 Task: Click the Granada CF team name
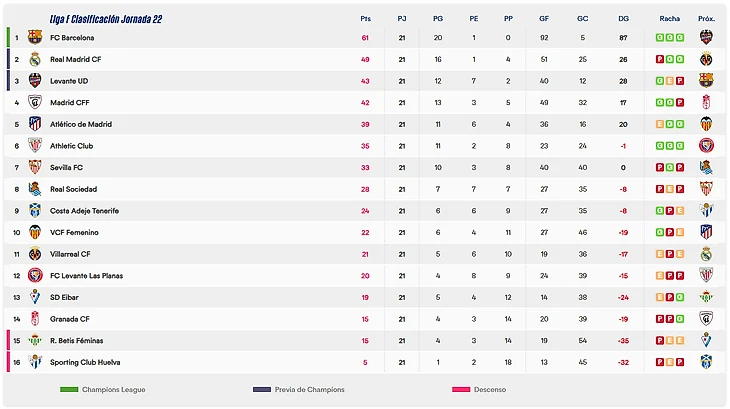click(x=70, y=319)
